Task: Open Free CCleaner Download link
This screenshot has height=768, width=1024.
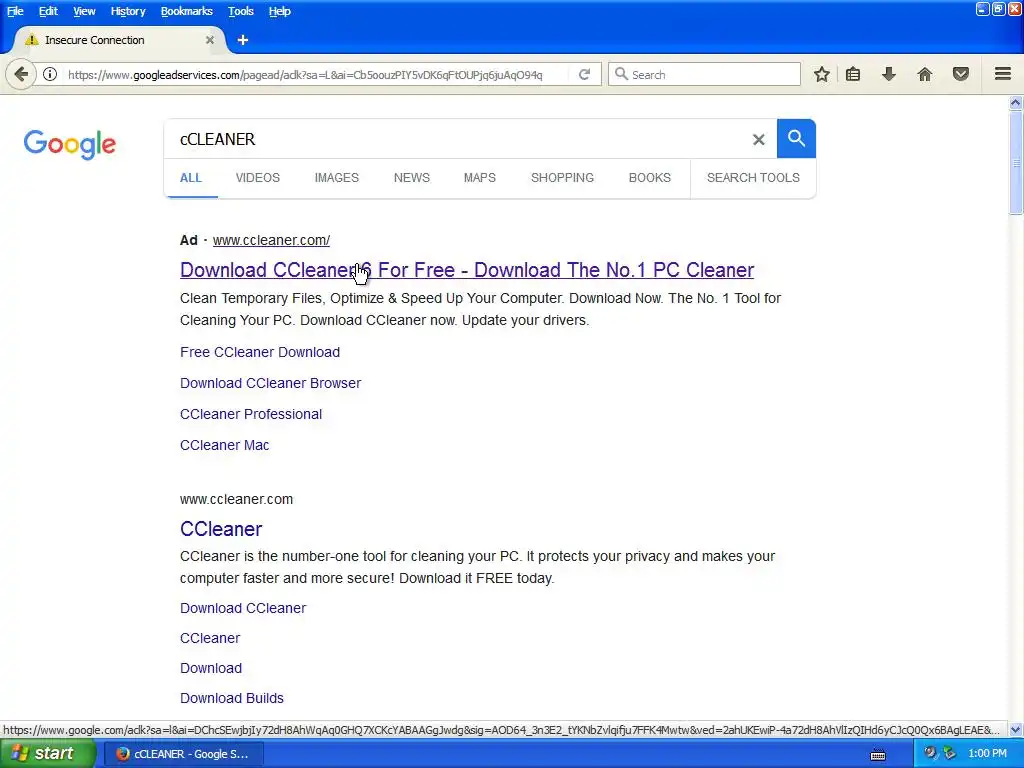Action: pos(260,352)
